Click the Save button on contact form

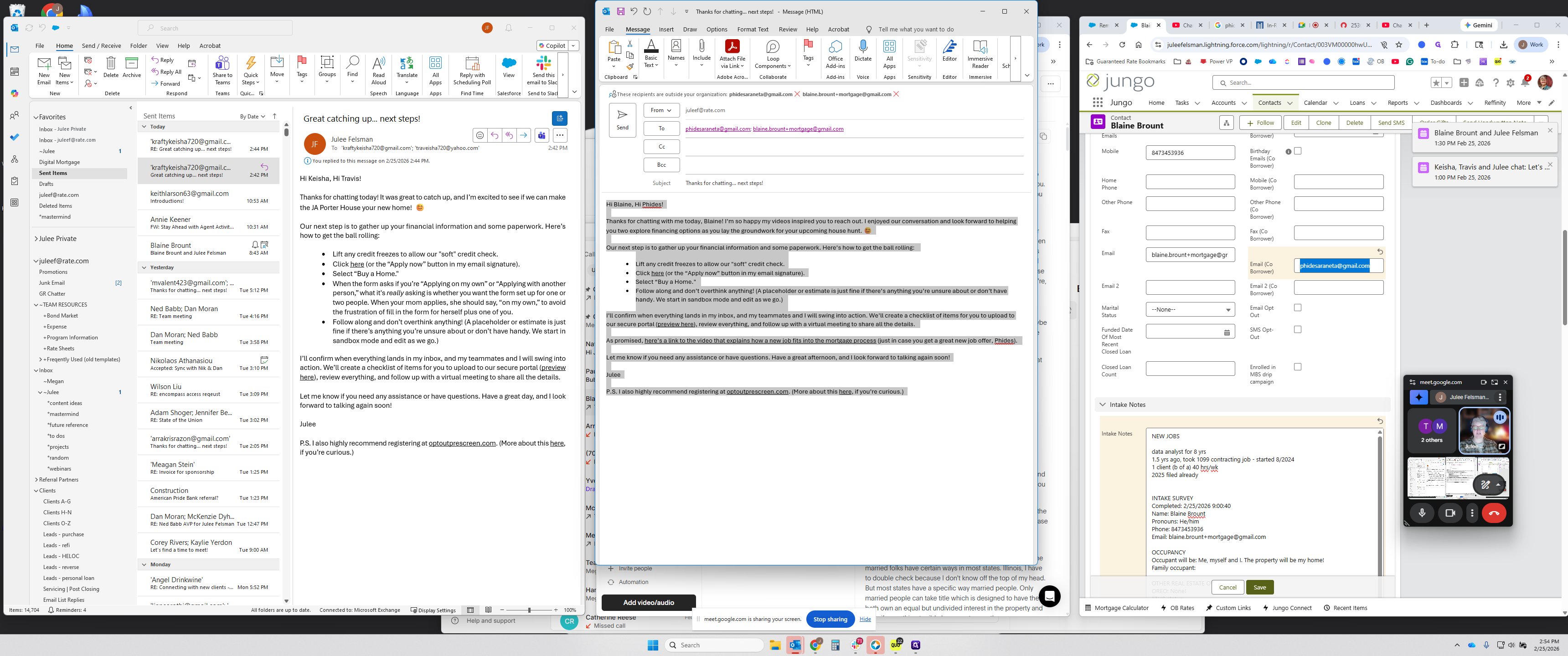tap(1259, 587)
